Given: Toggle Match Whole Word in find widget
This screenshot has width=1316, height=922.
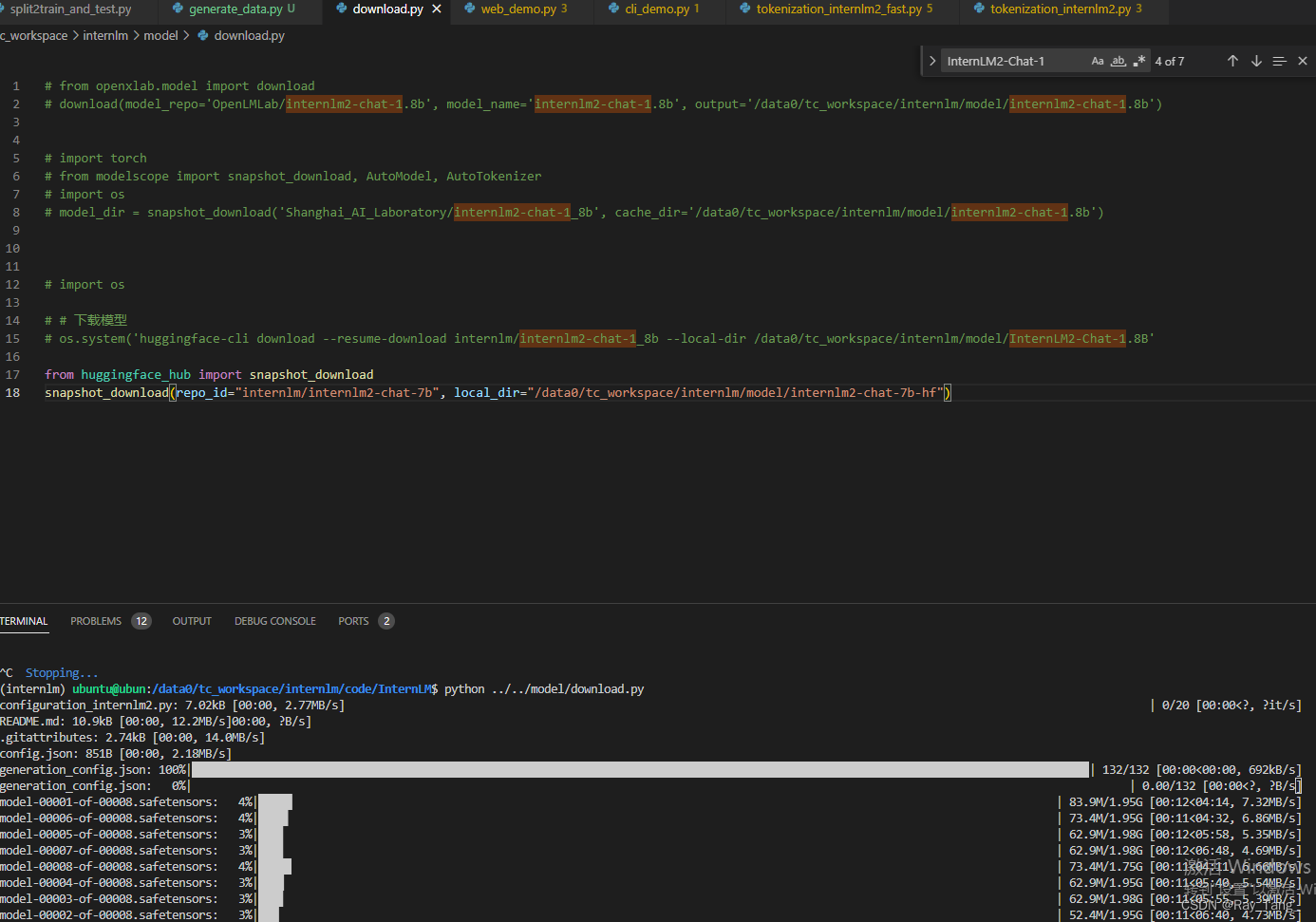Looking at the screenshot, I should (1119, 61).
